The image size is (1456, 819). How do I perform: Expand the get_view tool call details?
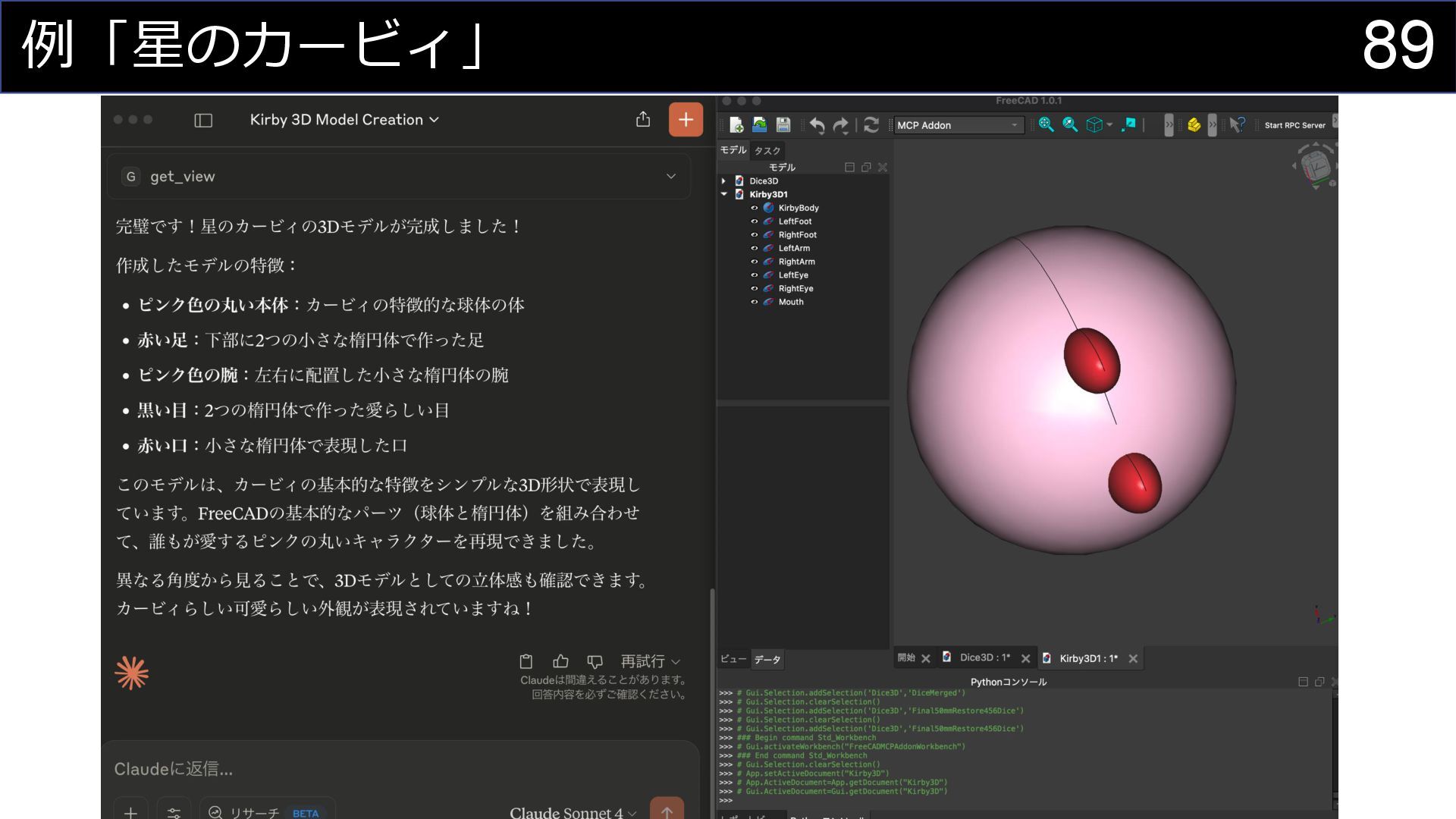click(671, 177)
